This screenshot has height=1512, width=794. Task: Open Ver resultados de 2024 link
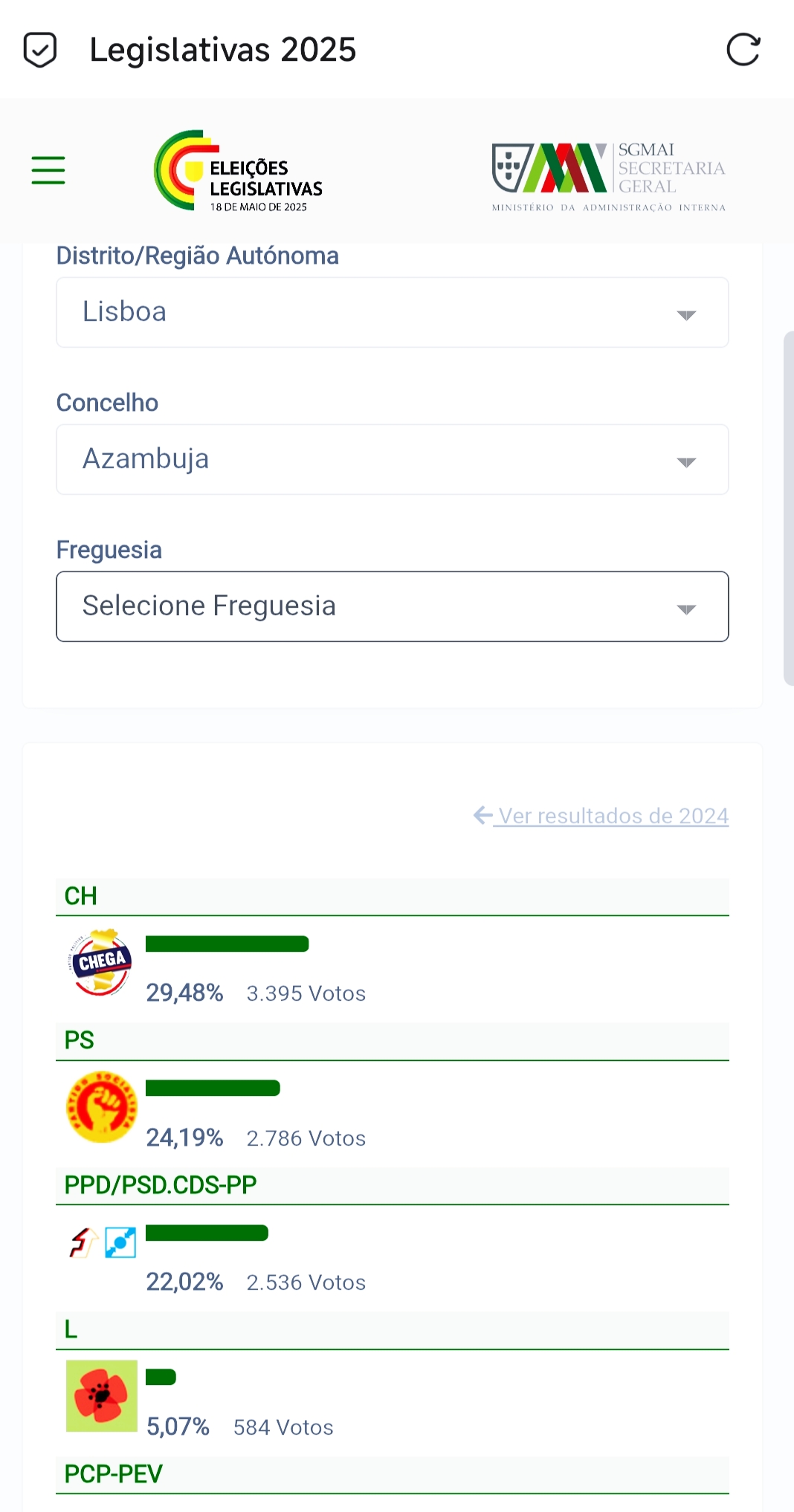coord(613,817)
